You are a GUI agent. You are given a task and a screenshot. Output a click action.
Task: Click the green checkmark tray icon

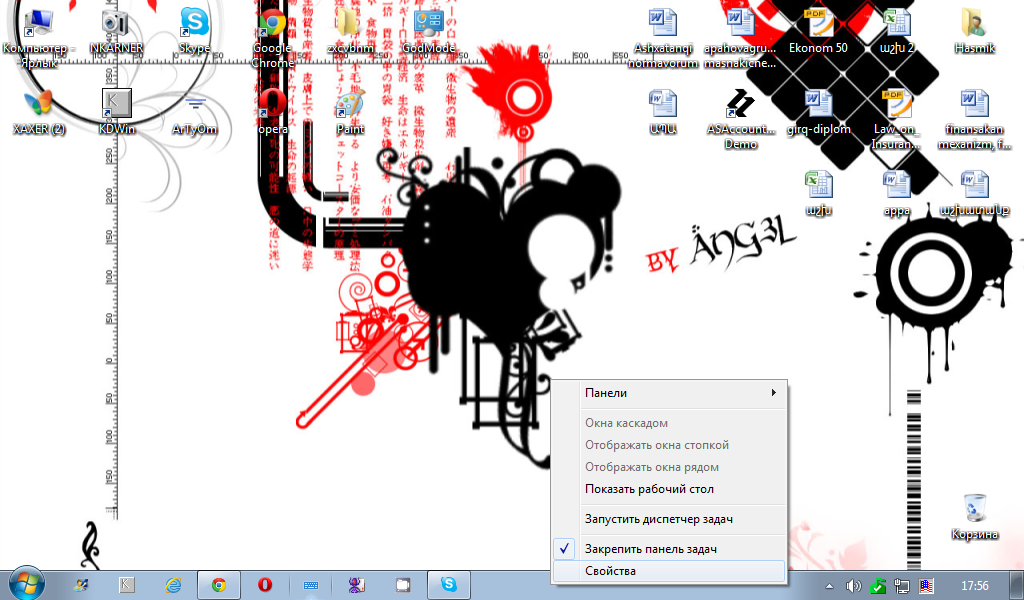tap(878, 586)
